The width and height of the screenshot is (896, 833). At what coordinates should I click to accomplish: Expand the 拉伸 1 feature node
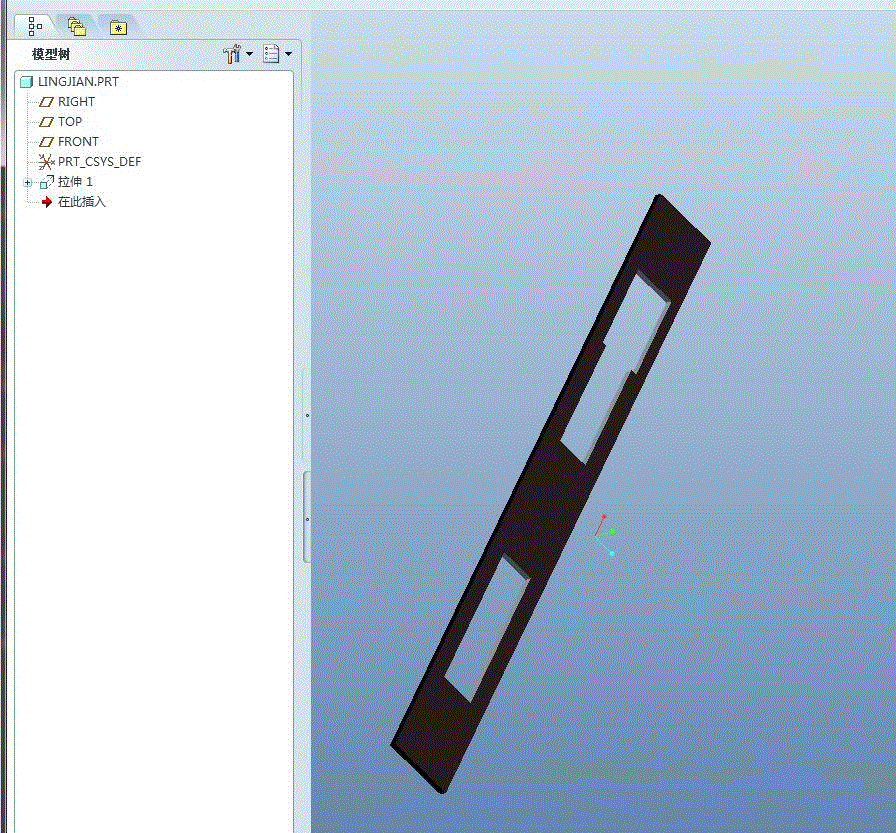pyautogui.click(x=27, y=183)
